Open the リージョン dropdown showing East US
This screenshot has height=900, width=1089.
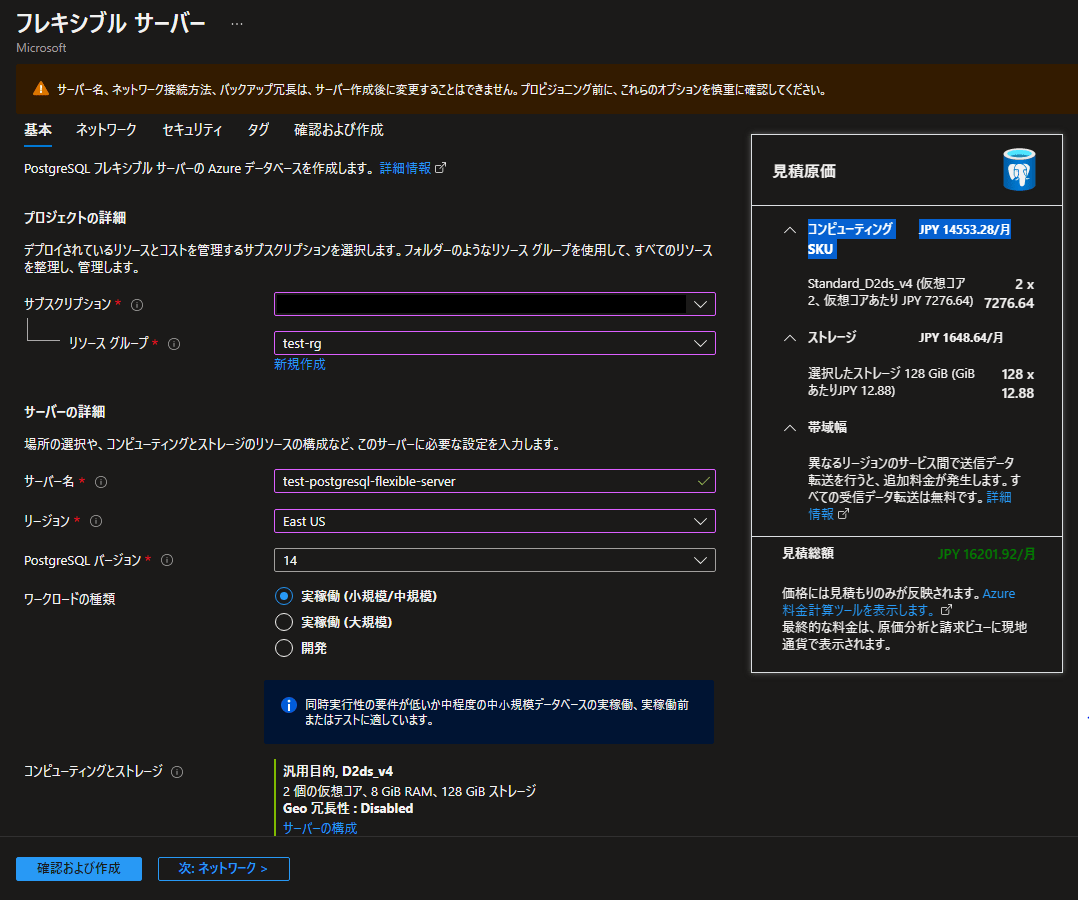[494, 522]
